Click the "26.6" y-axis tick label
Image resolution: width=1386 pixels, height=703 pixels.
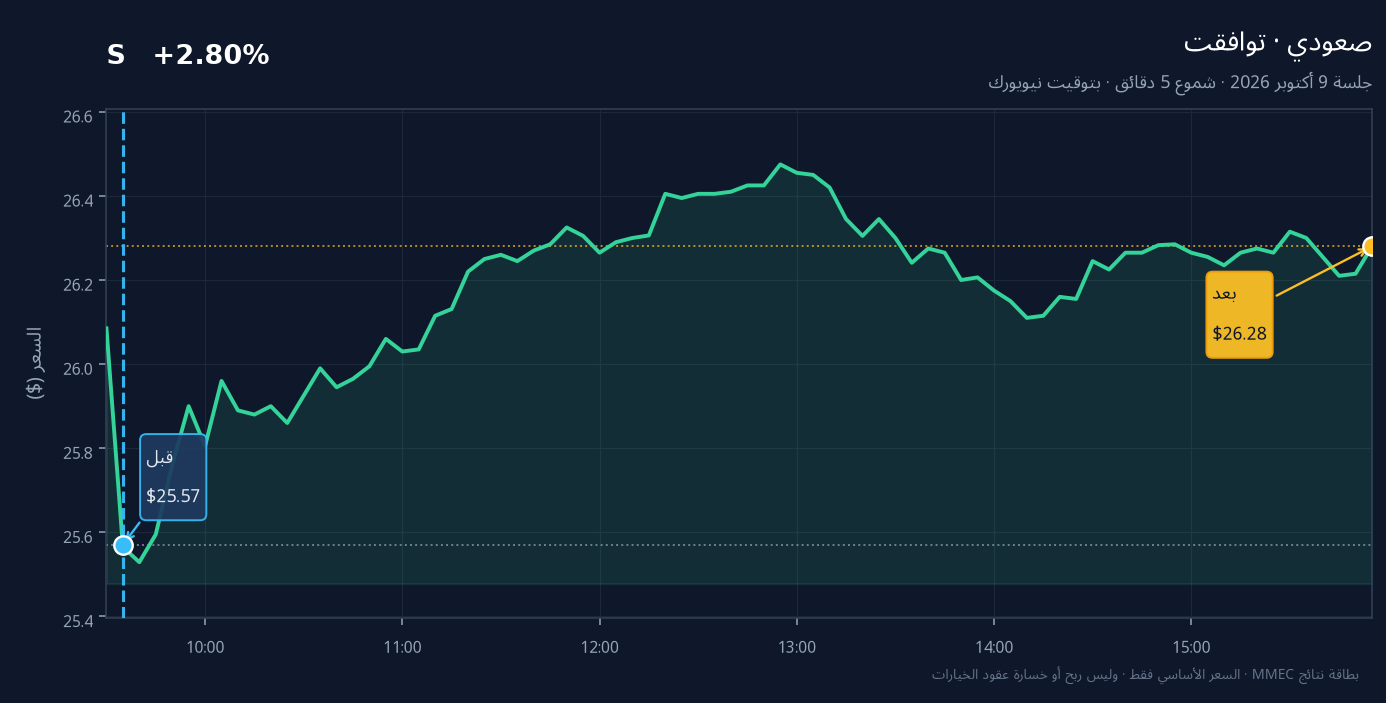pos(78,116)
